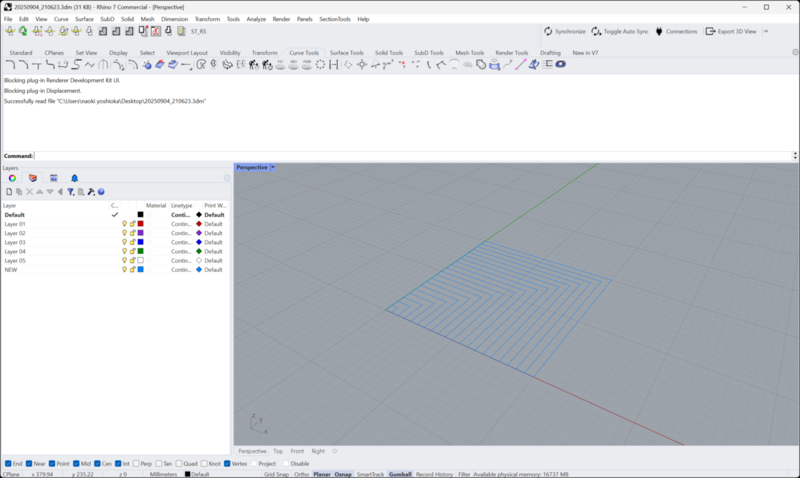
Task: Open the color wheel Properties tab
Action: point(12,178)
